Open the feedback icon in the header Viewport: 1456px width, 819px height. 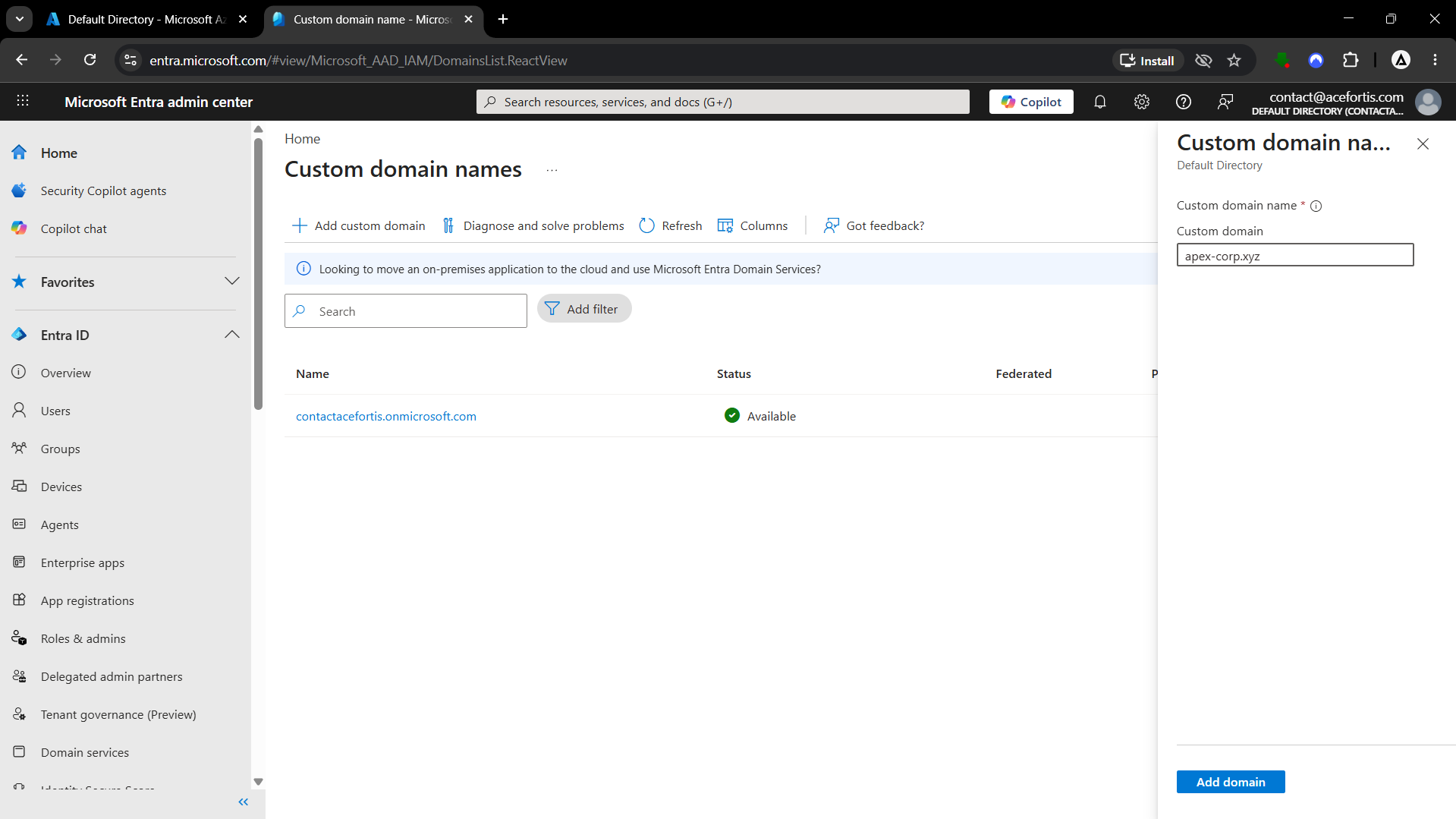point(1225,102)
